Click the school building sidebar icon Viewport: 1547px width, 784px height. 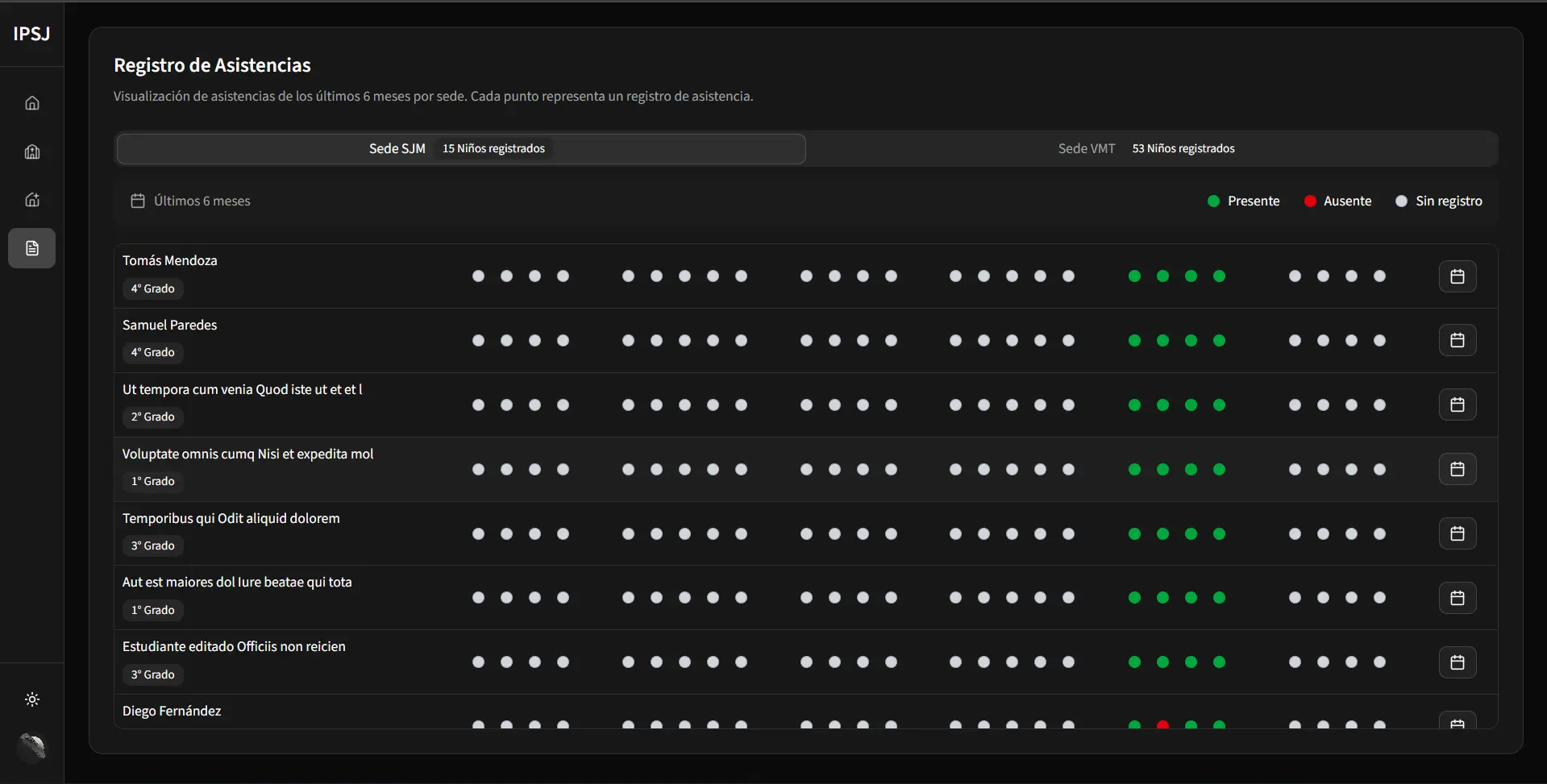tap(32, 151)
